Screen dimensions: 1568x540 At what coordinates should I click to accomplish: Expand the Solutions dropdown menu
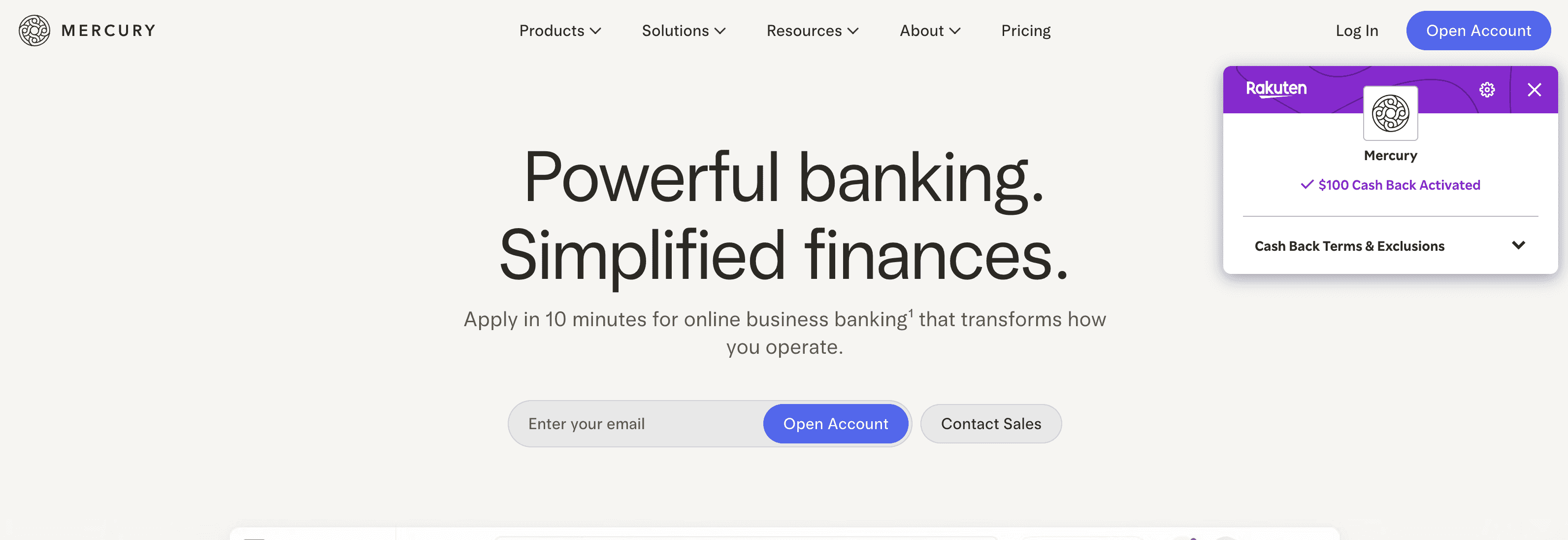[683, 31]
